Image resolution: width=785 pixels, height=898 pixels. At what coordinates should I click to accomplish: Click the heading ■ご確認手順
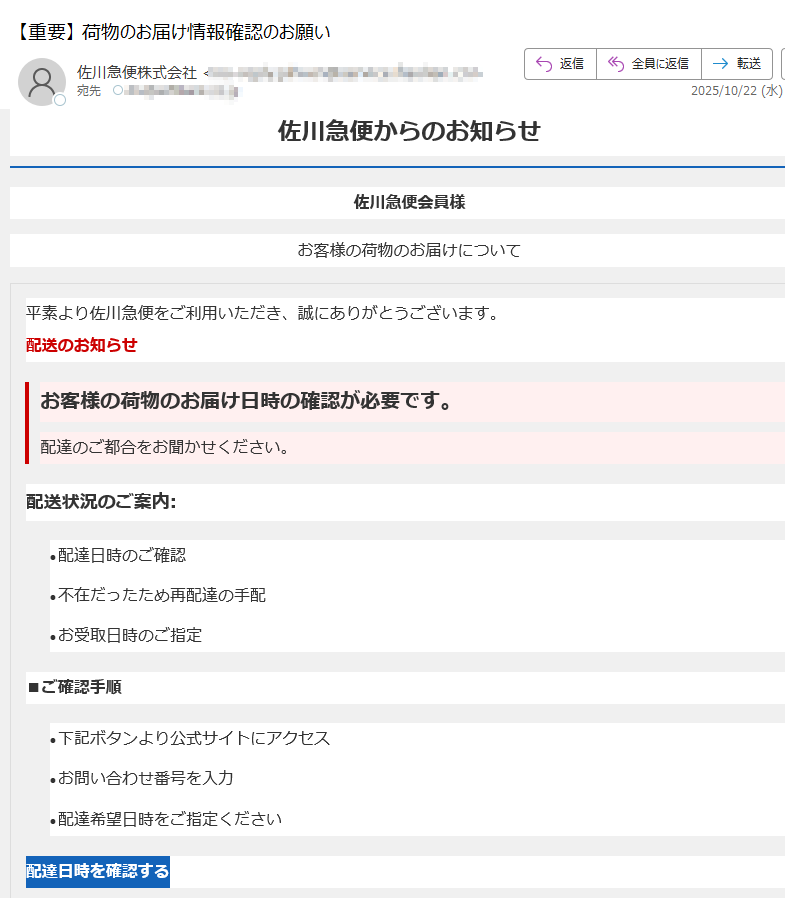point(74,687)
